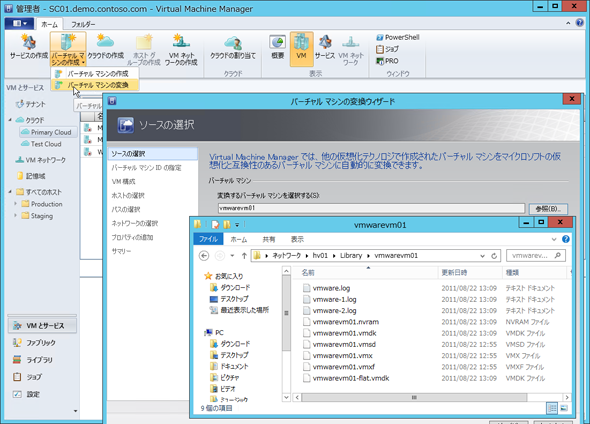Click the サービスの作成 (Create Service) ribbon icon

pos(29,46)
